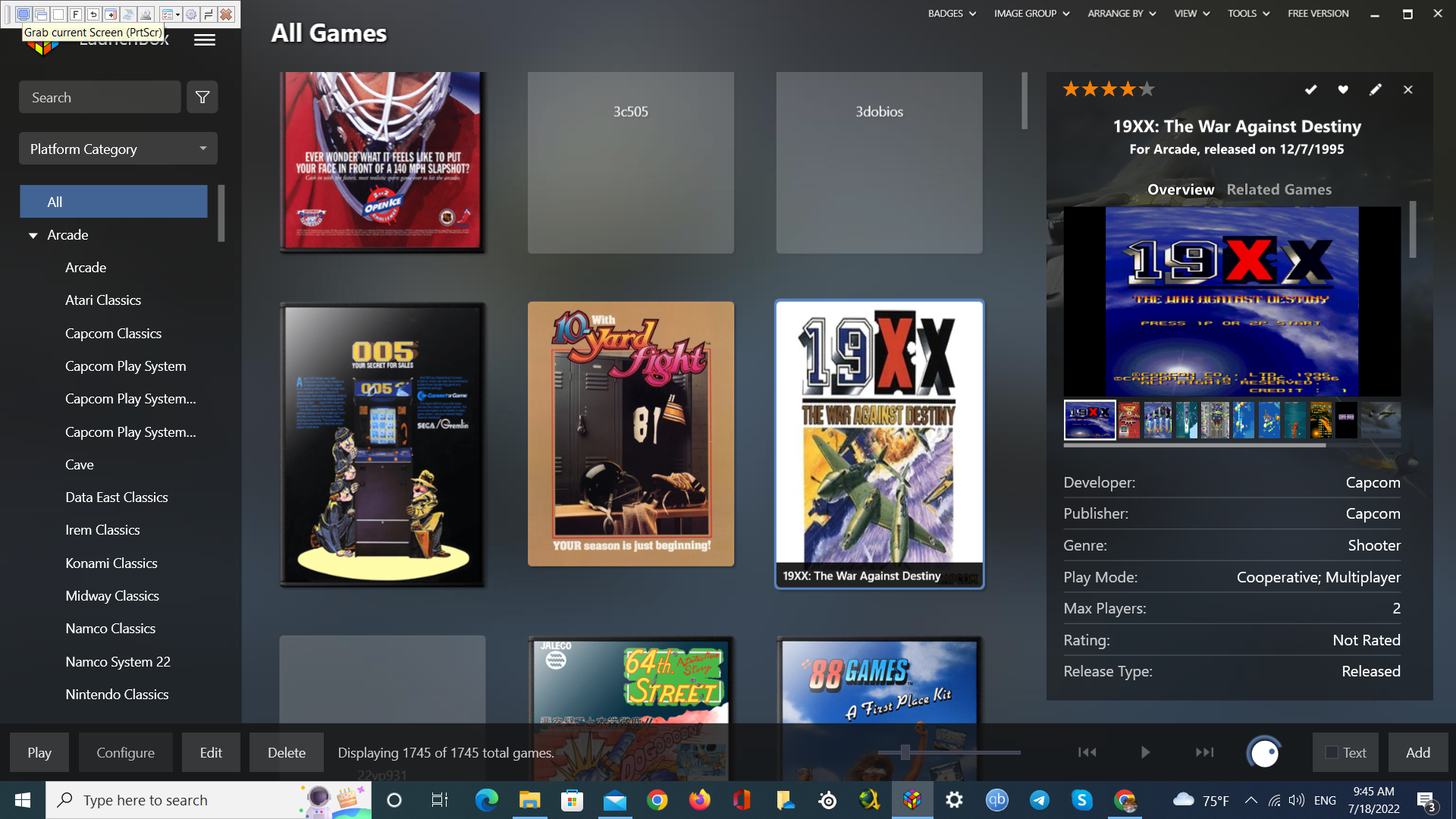Image resolution: width=1456 pixels, height=819 pixels.
Task: Favorite the game with the heart icon
Action: click(x=1343, y=89)
